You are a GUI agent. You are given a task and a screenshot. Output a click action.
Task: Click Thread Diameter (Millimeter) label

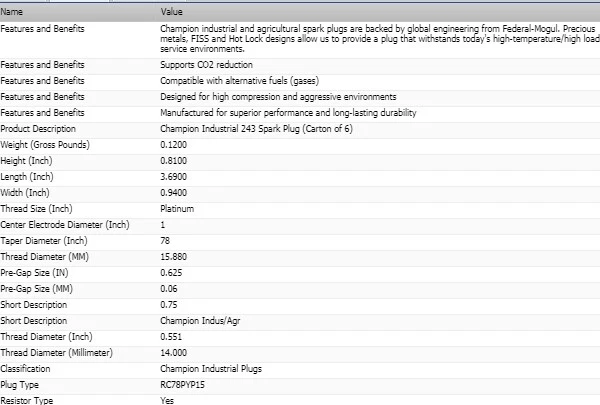pyautogui.click(x=57, y=353)
